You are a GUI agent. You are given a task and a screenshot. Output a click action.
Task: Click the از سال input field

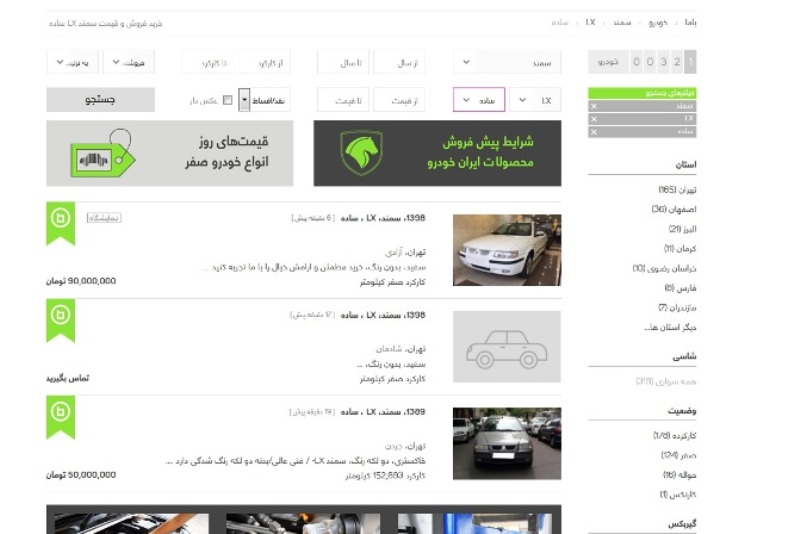click(399, 62)
